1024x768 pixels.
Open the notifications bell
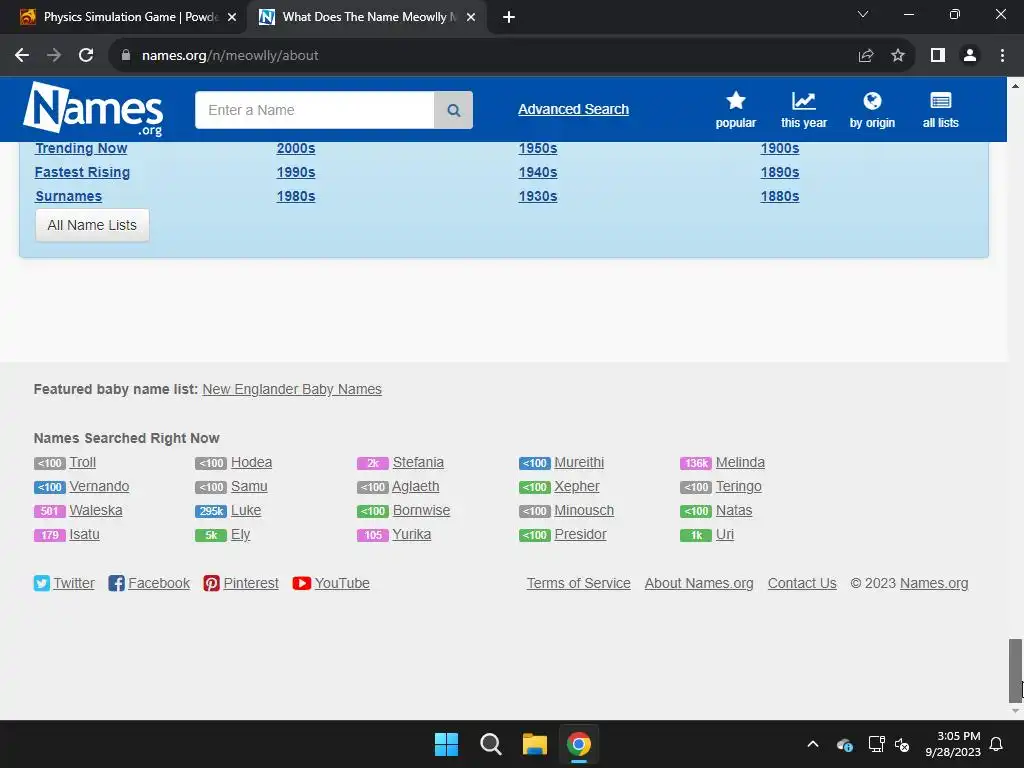tap(997, 744)
